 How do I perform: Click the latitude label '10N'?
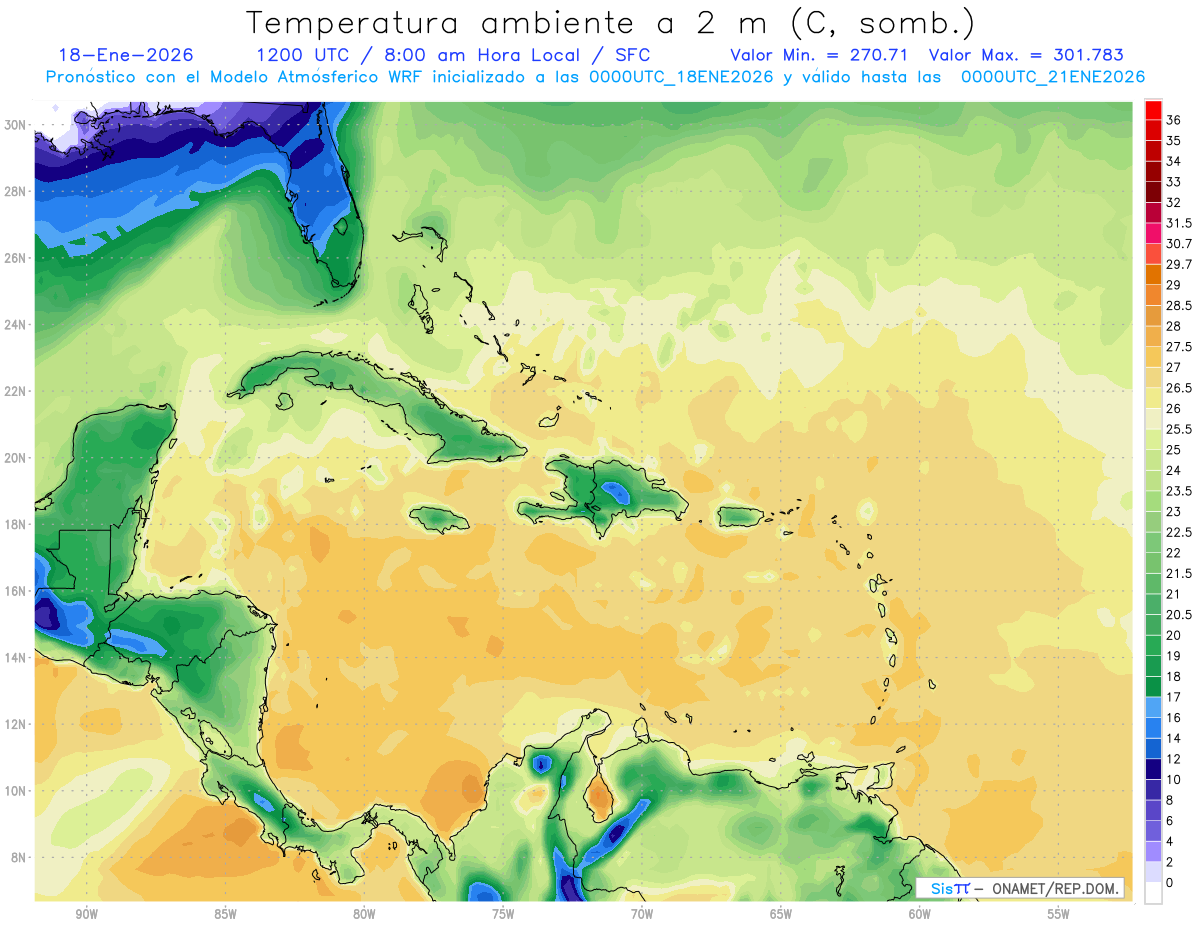15,791
